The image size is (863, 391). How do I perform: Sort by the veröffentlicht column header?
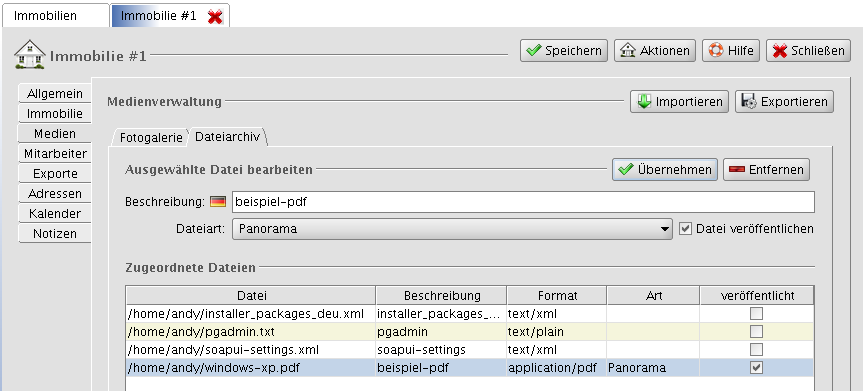pos(757,296)
